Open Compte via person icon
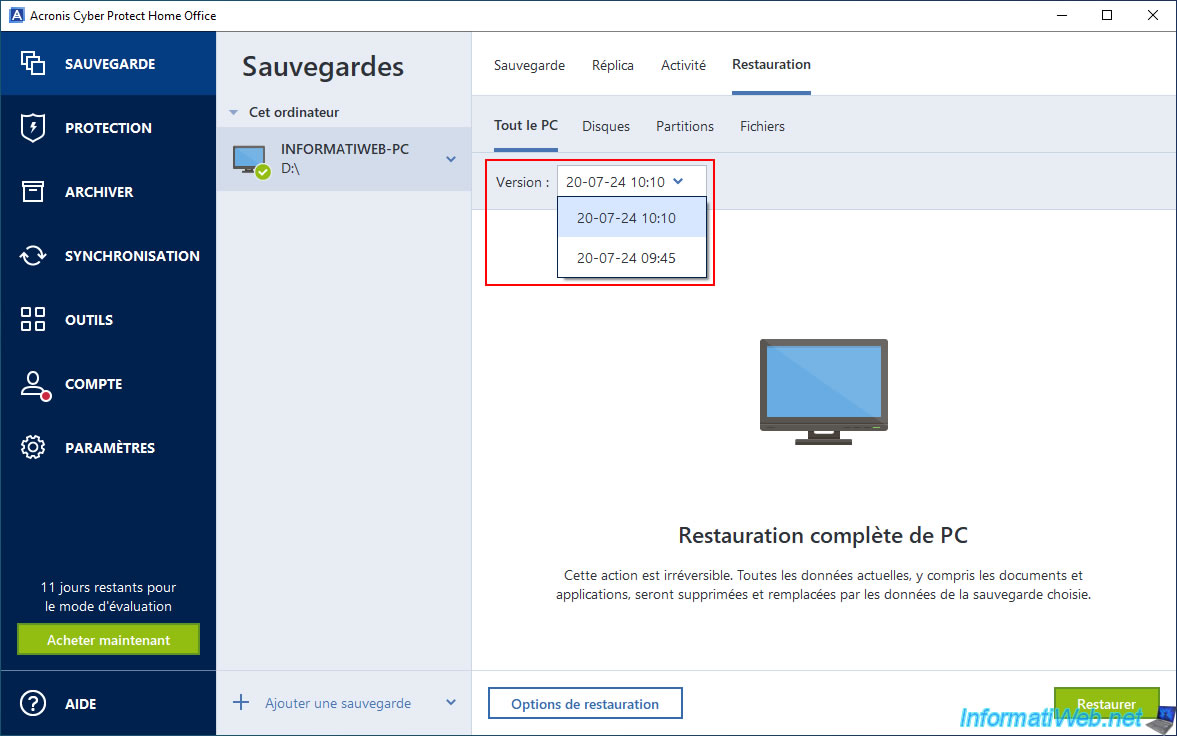Image resolution: width=1177 pixels, height=736 pixels. click(33, 384)
